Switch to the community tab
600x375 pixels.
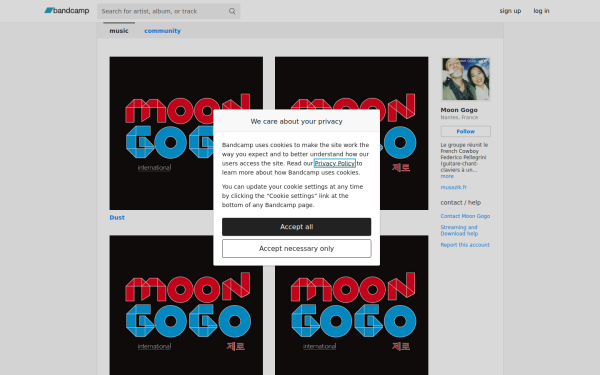click(x=162, y=31)
